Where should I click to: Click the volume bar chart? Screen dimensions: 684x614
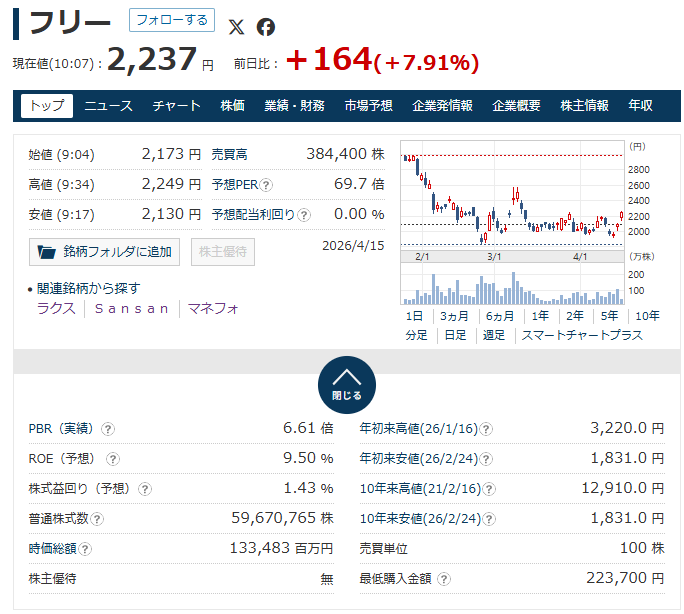[513, 284]
